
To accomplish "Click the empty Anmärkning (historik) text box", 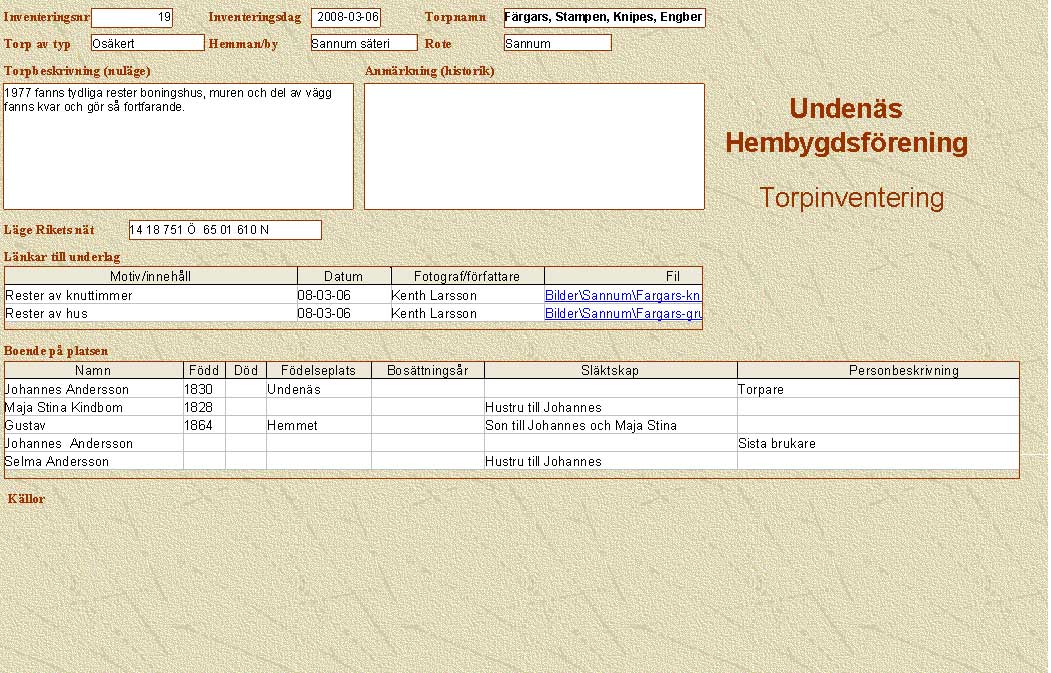I will 534,146.
